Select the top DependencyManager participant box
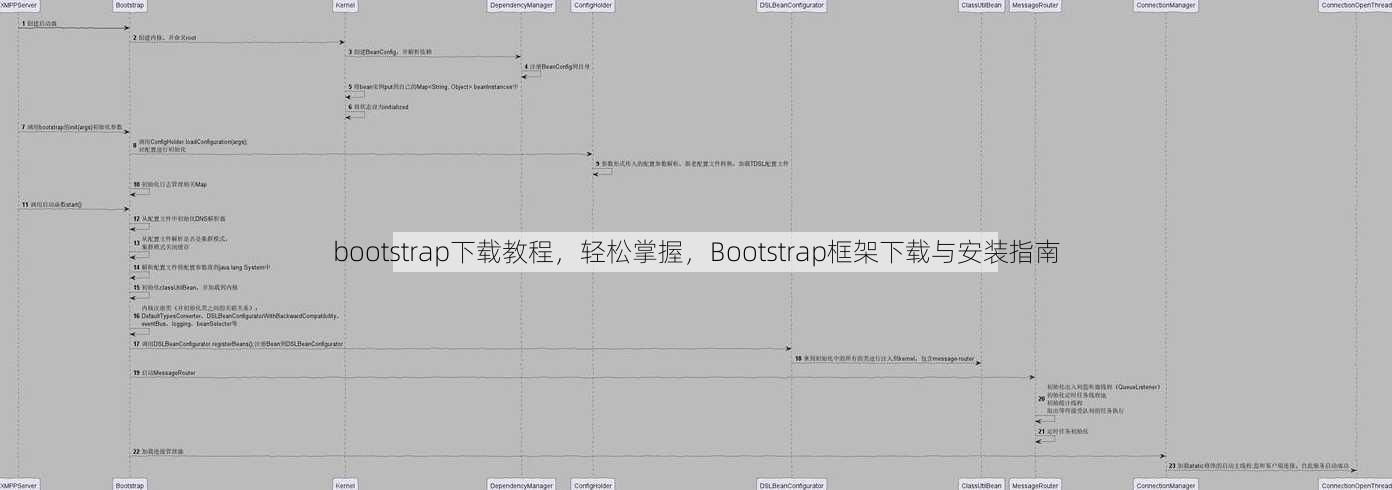This screenshot has height=490, width=1392. click(521, 5)
